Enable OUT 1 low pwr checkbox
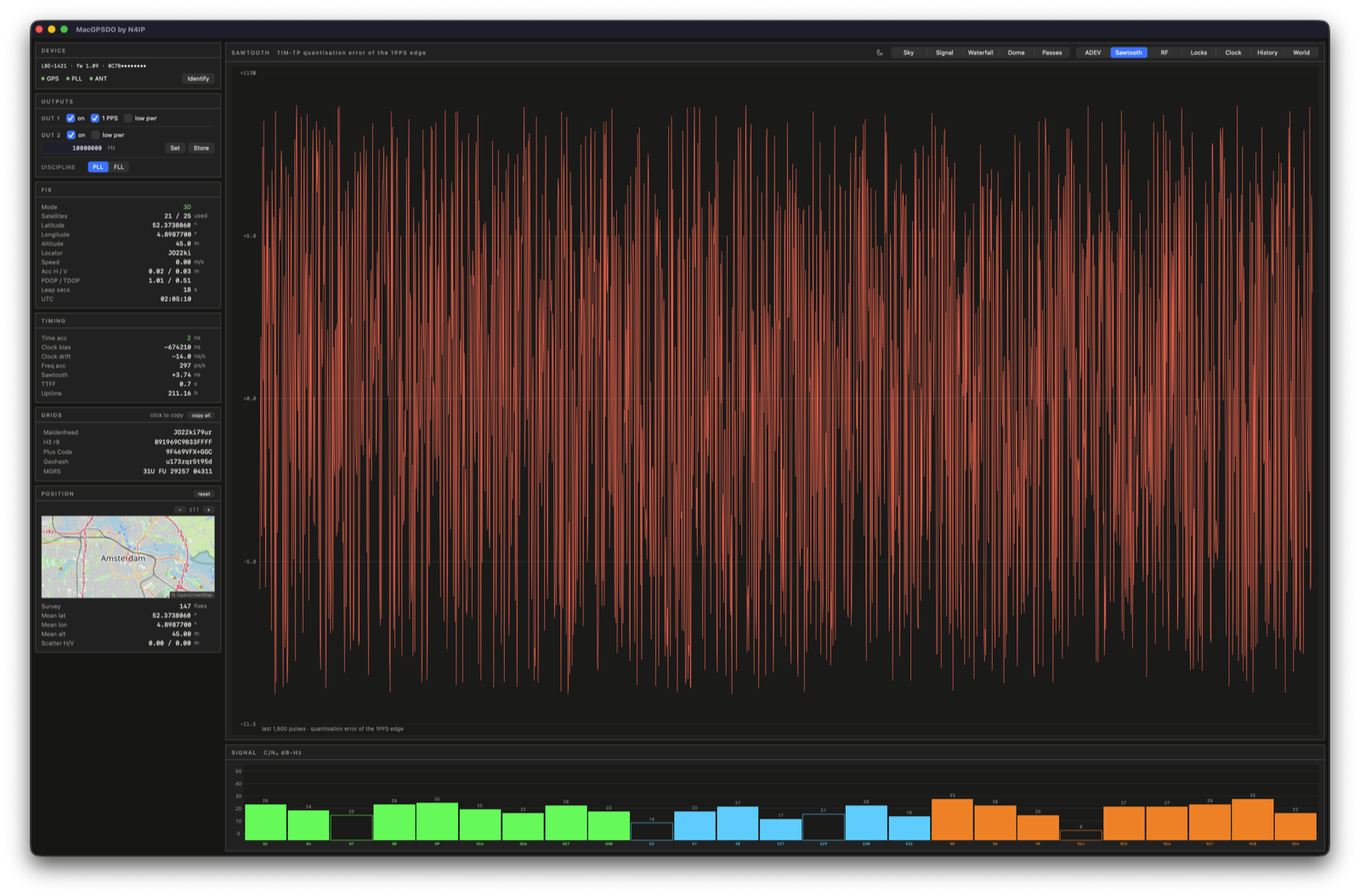 coord(128,118)
